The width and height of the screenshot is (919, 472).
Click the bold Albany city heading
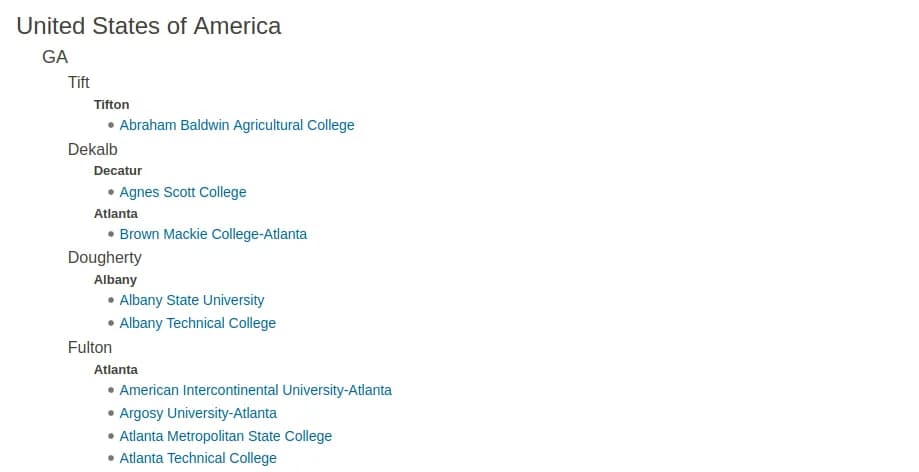click(116, 279)
